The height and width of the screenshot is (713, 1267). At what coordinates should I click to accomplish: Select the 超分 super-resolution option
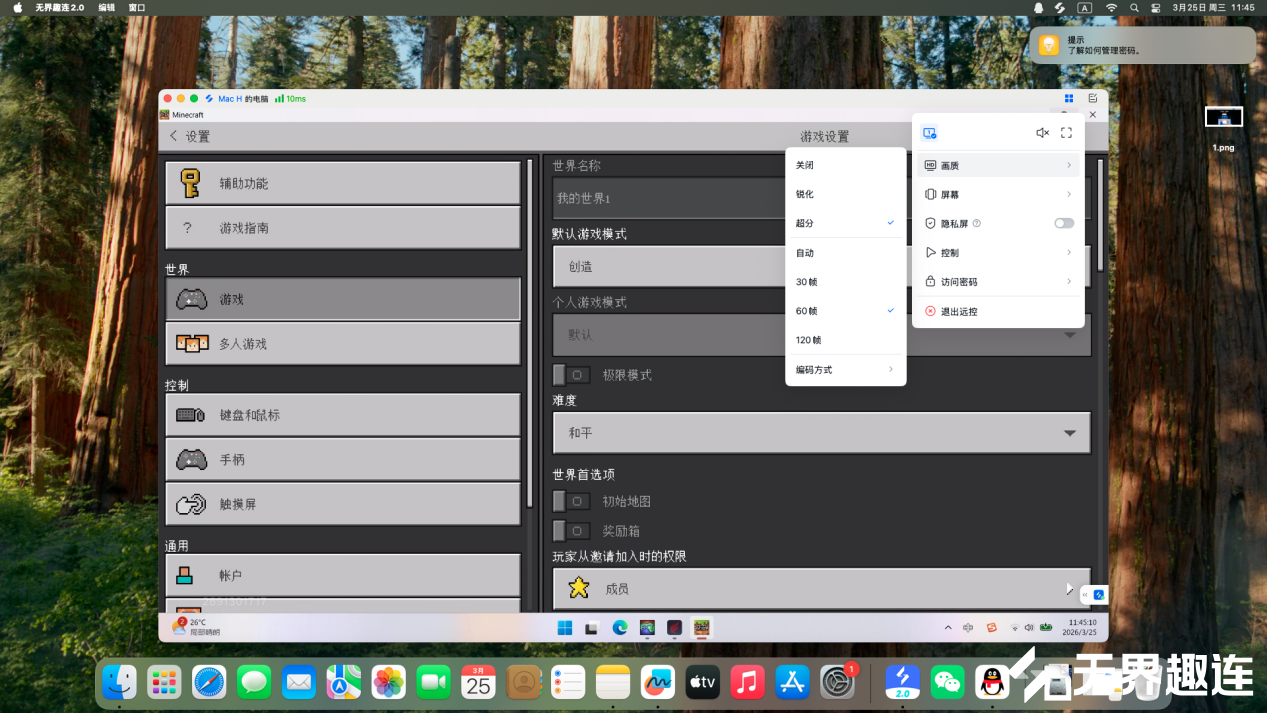[x=846, y=223]
